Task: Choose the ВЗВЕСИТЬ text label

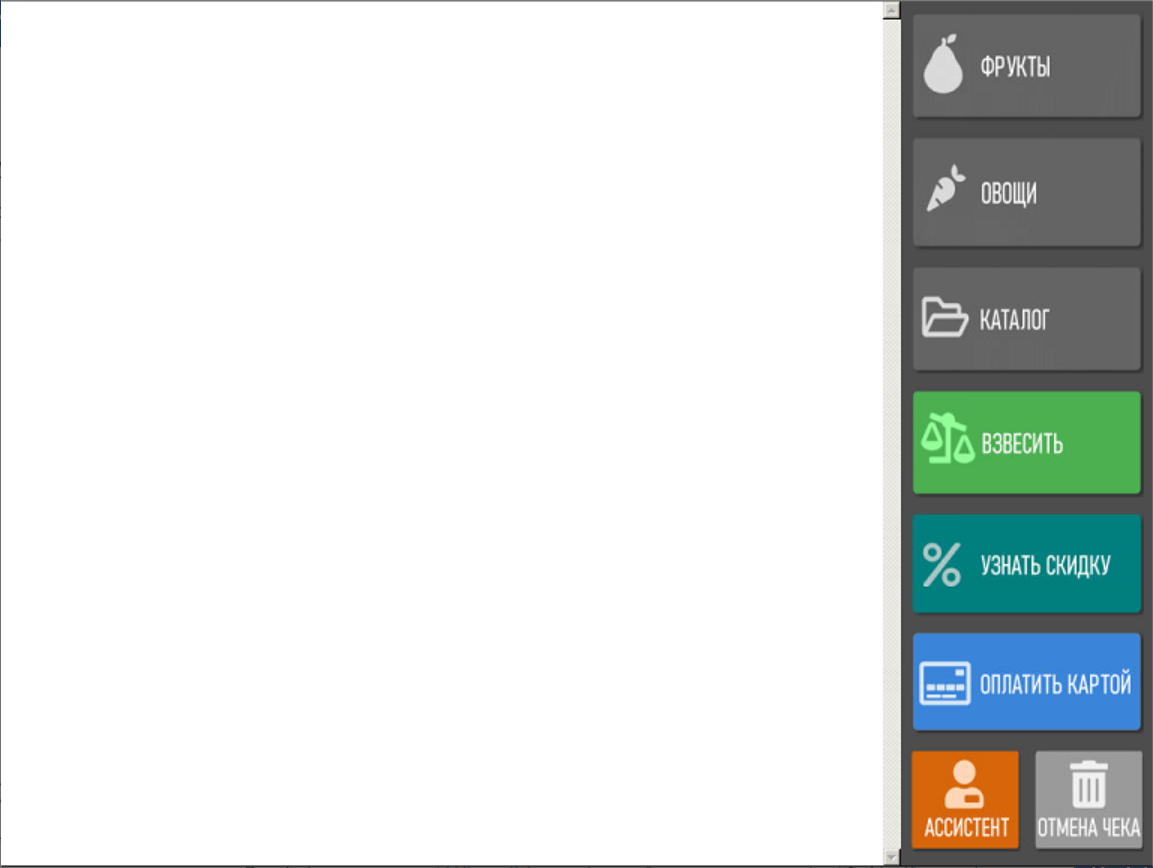Action: tap(1022, 444)
